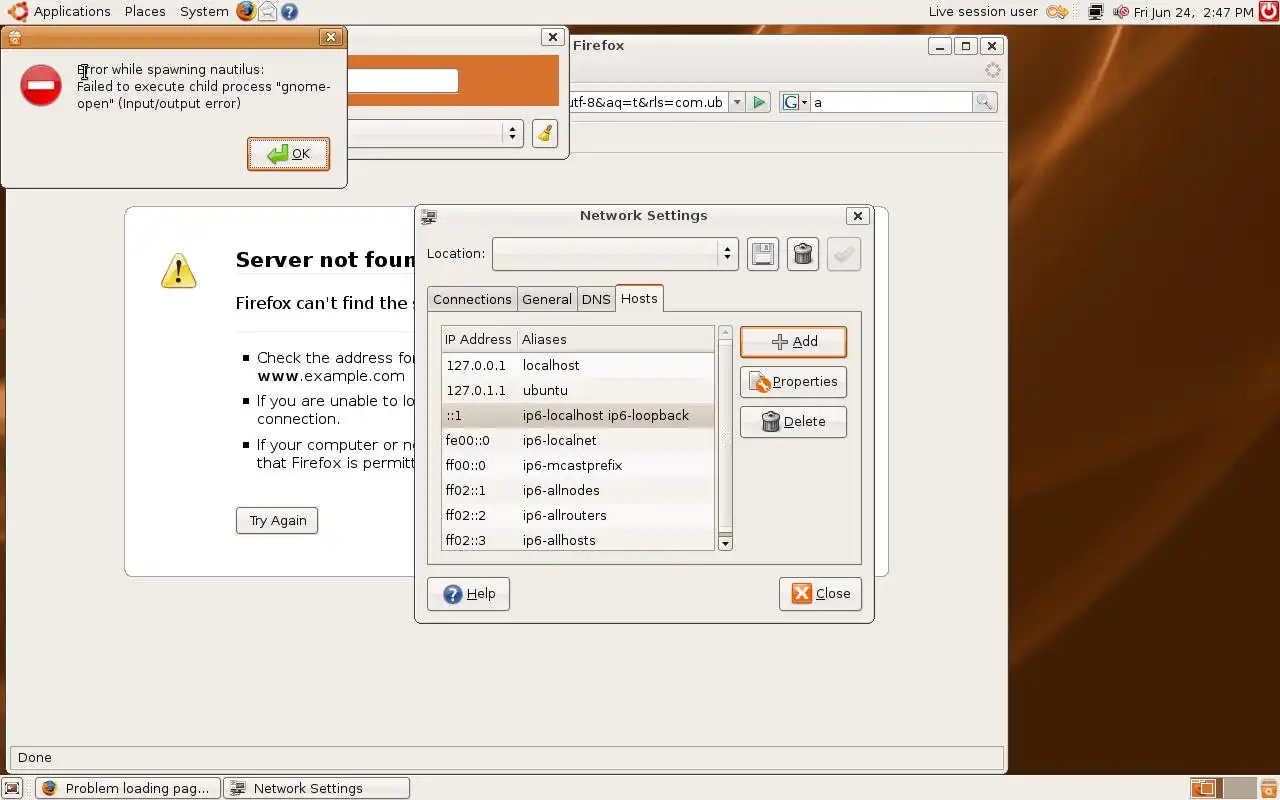
Task: Open the combo box beside the broom icon
Action: pyautogui.click(x=435, y=133)
